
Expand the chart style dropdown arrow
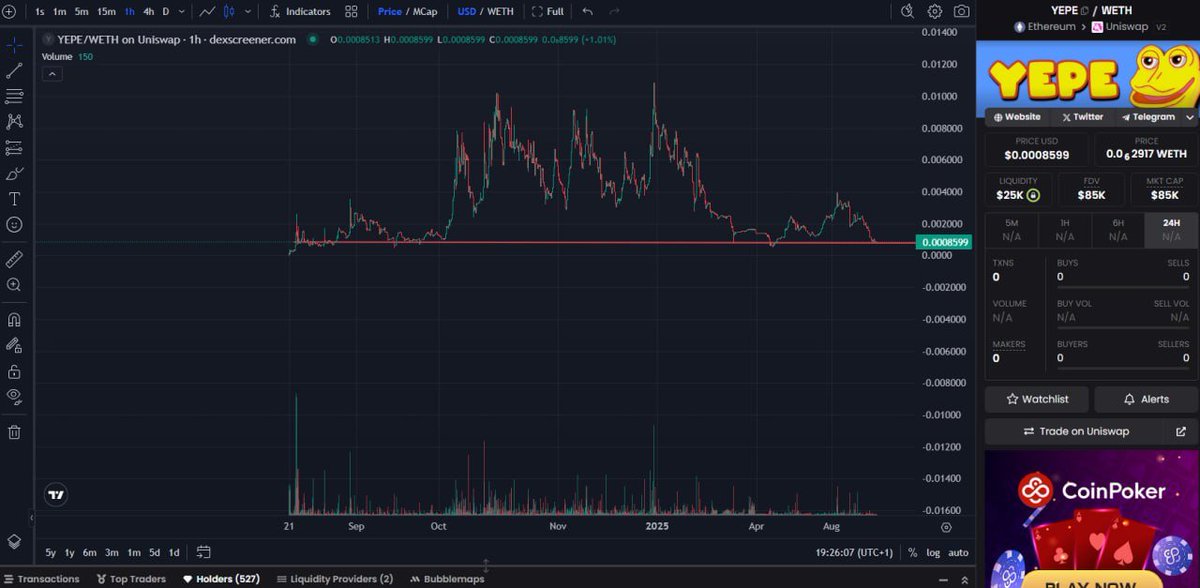(x=247, y=12)
